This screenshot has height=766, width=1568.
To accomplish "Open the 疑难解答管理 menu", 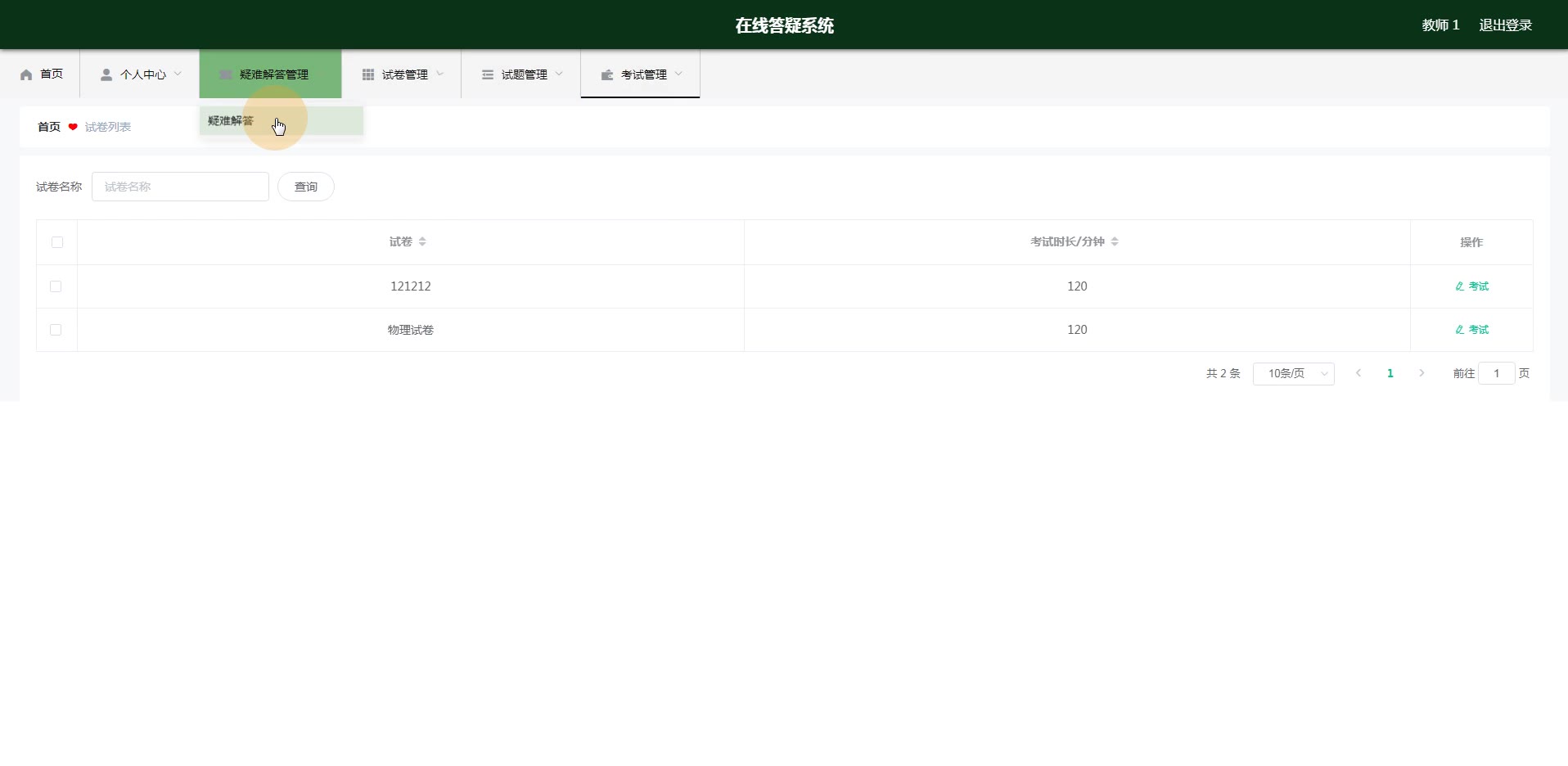I will click(271, 74).
